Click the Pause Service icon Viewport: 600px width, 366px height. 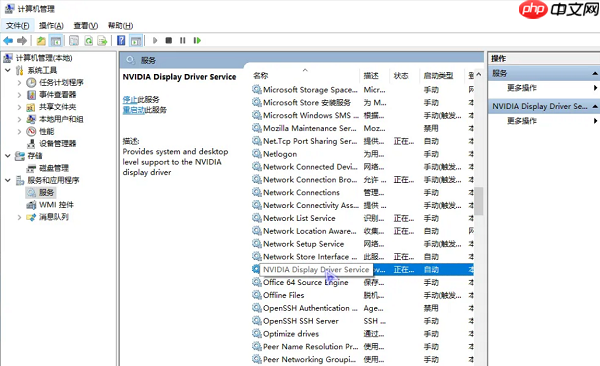183,40
